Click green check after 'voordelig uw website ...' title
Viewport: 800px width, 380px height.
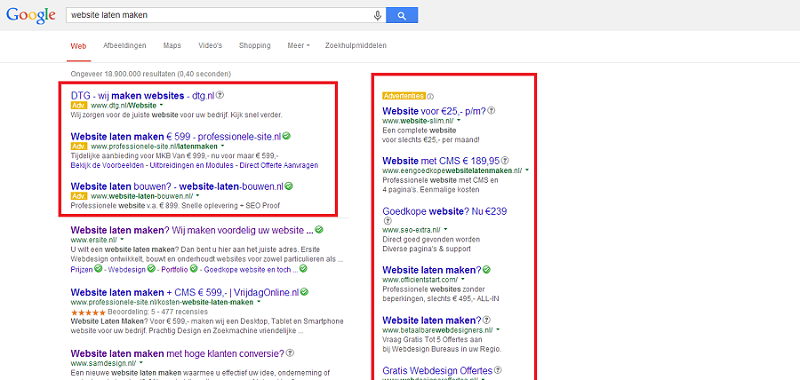point(319,230)
